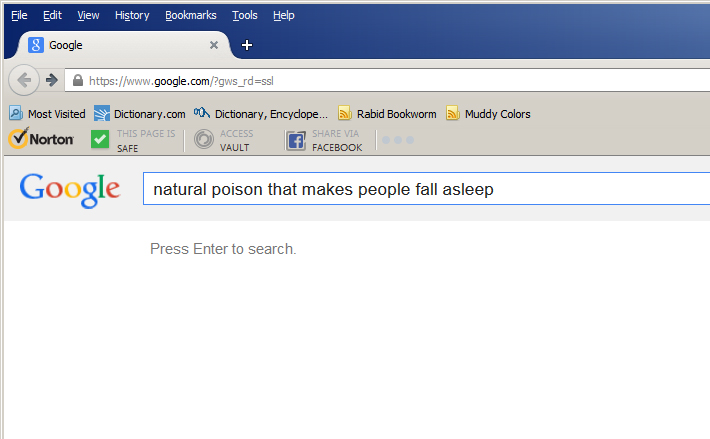Click the green page-is-safe checkmark icon
Screen dimensions: 710x439
tap(100, 140)
